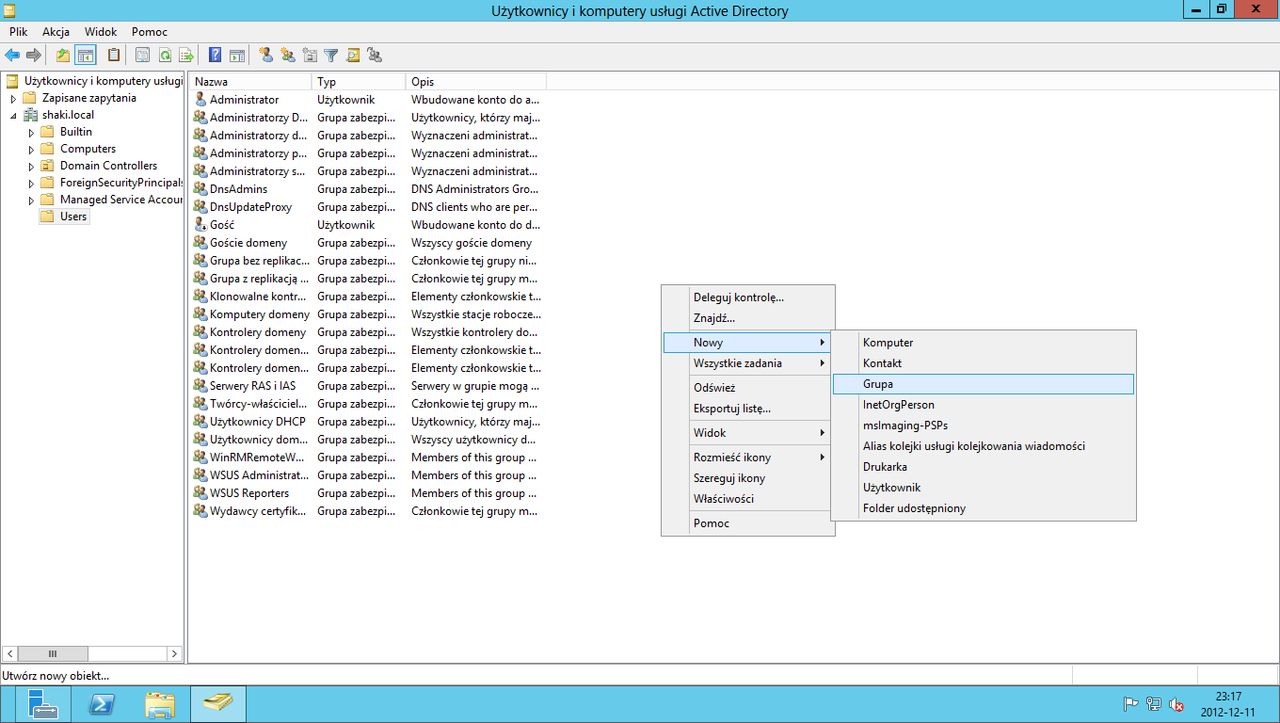Image resolution: width=1280 pixels, height=723 pixels.
Task: Choose Grupa in the Nowy submenu
Action: coord(983,384)
